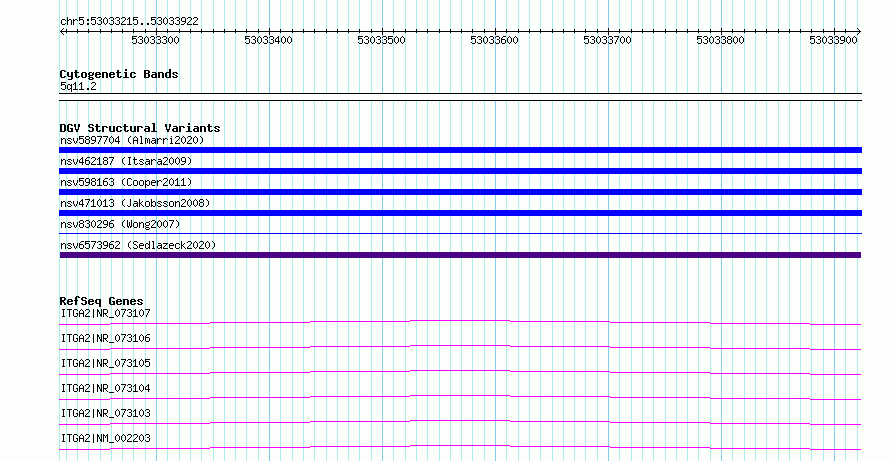
Task: Open variant nsv471013 (Jakobsson2008) label
Action: click(135, 203)
